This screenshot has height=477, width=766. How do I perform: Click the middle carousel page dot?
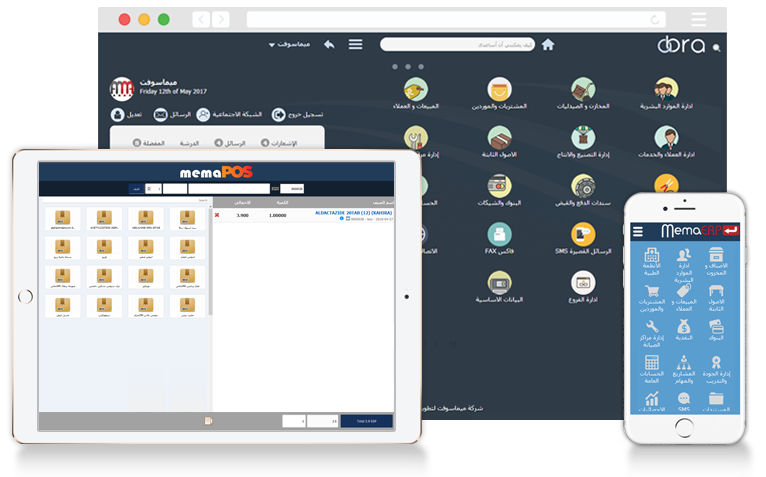pyautogui.click(x=407, y=67)
